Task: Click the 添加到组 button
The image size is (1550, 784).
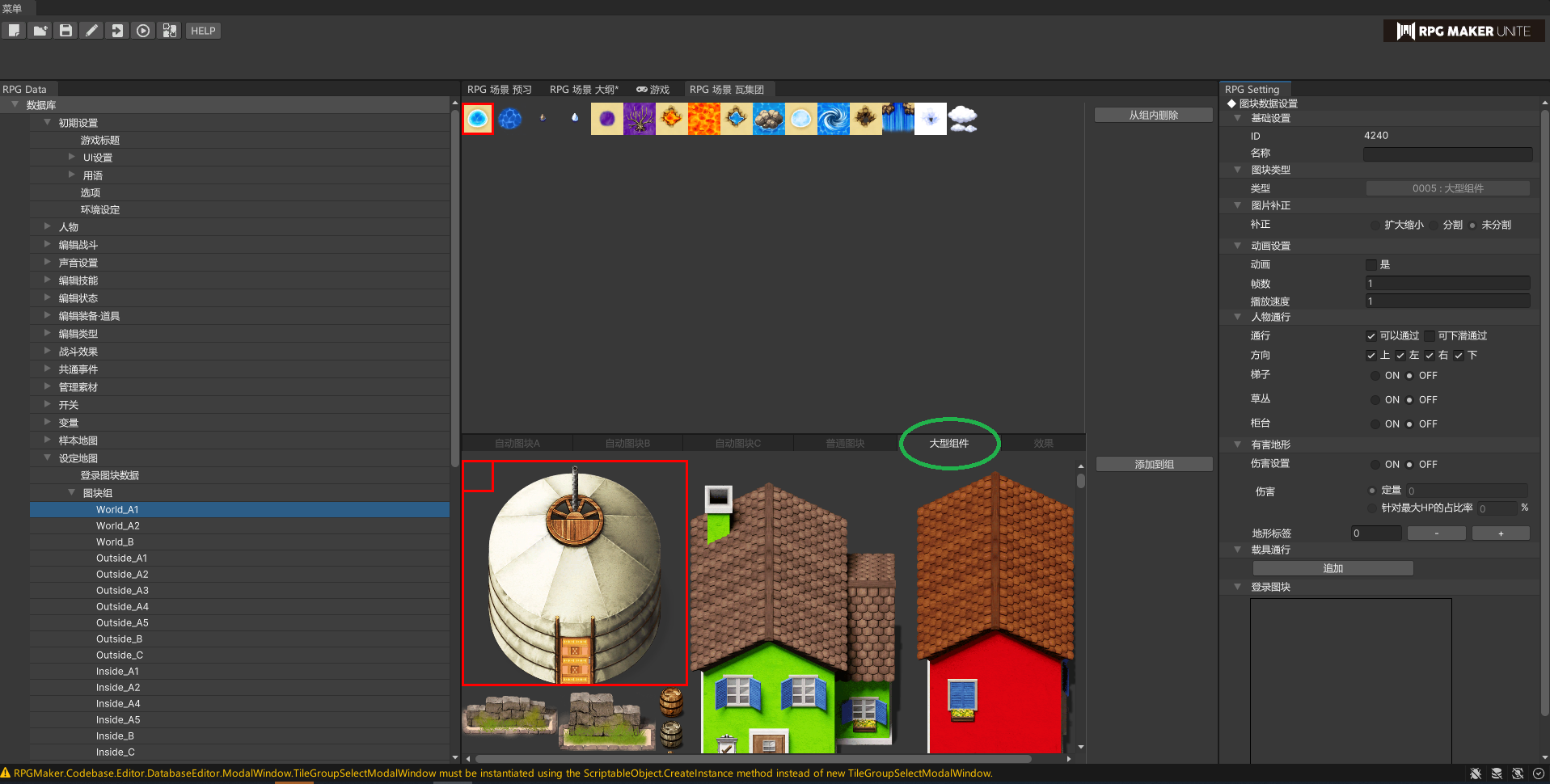Action: point(1154,465)
